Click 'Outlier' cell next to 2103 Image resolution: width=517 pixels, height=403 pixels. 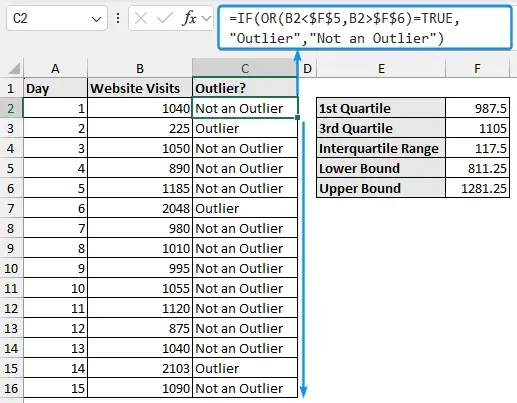[245, 368]
